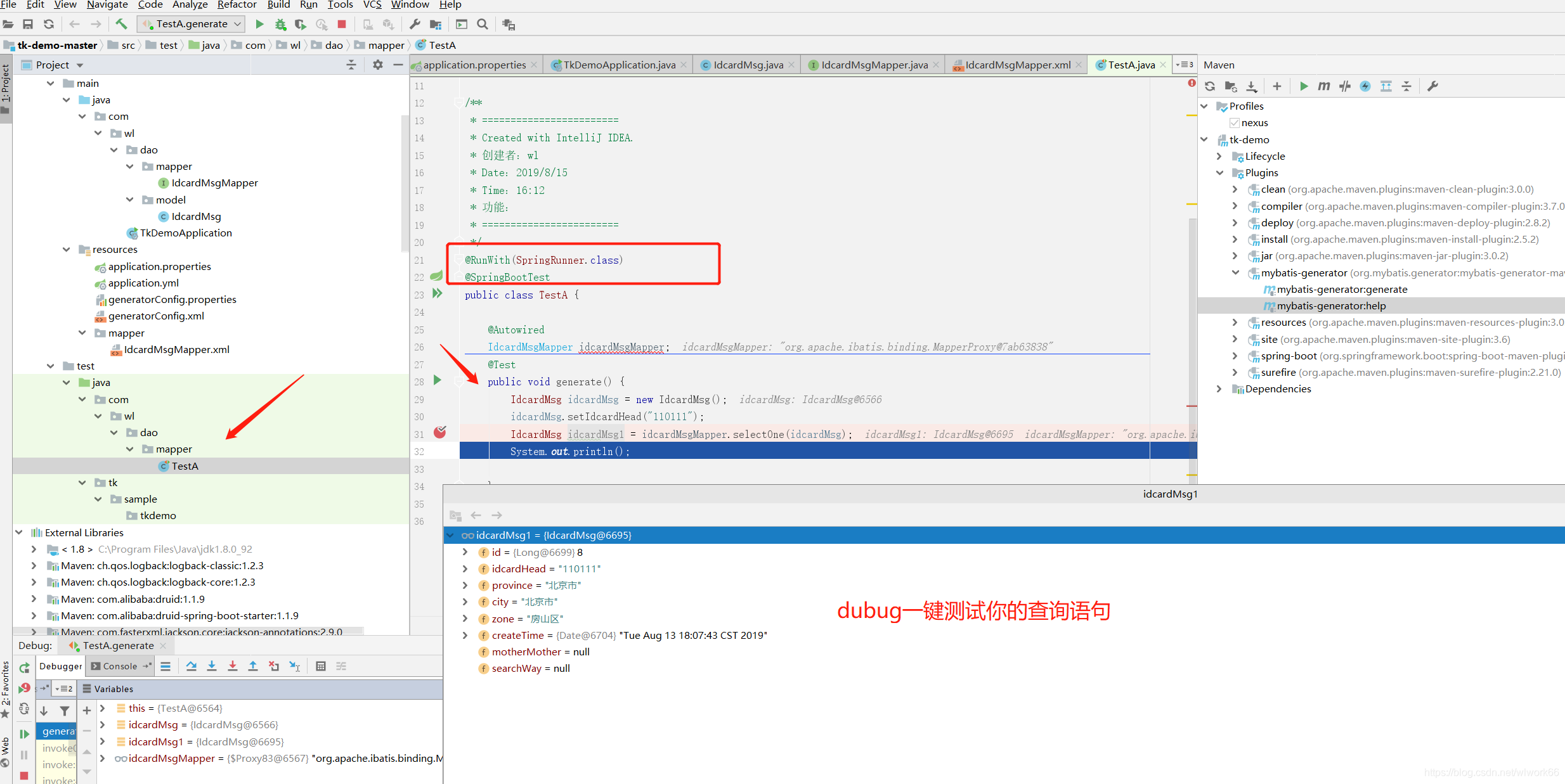Screen dimensions: 1565x784
Task: Open the Refactor menu
Action: pyautogui.click(x=237, y=5)
